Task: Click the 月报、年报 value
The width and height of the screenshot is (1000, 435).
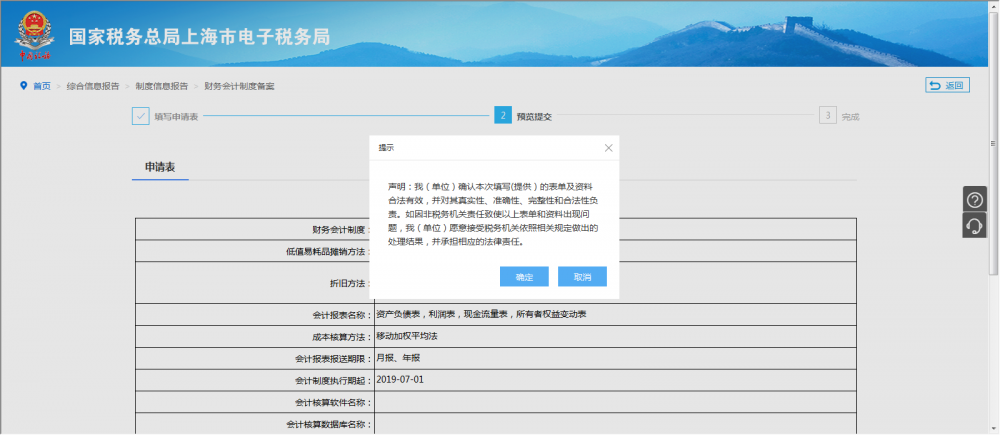Action: (x=398, y=358)
